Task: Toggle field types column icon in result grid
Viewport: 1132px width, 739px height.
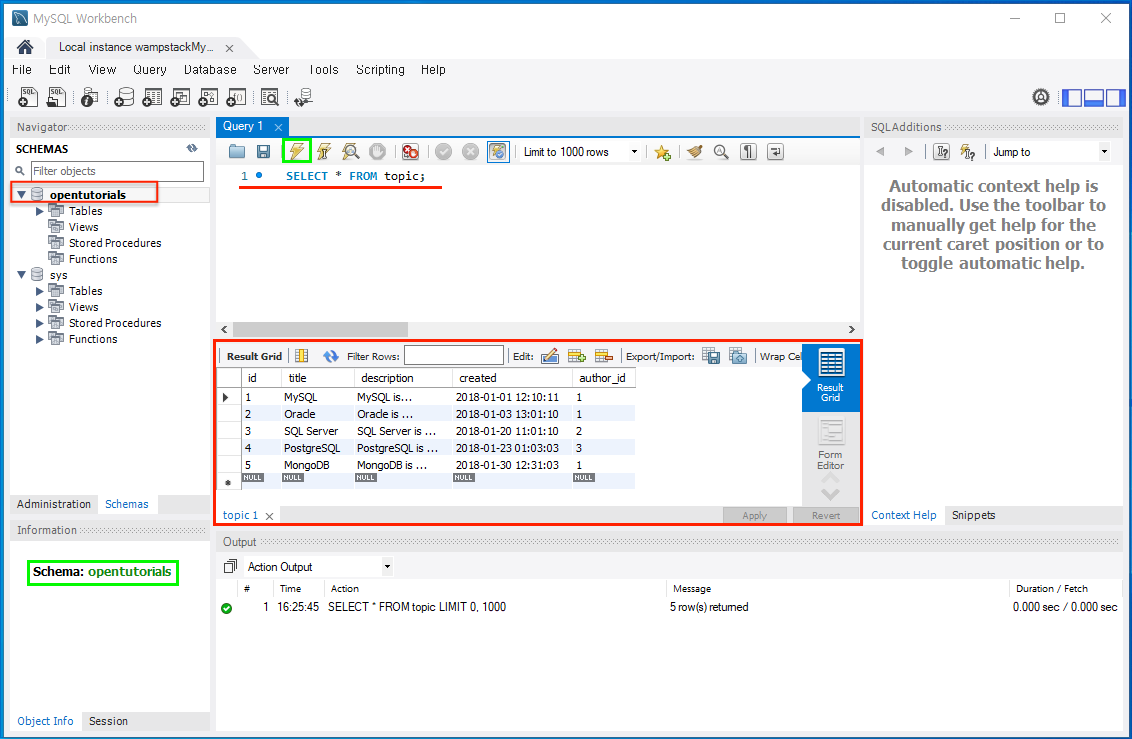Action: click(x=302, y=356)
